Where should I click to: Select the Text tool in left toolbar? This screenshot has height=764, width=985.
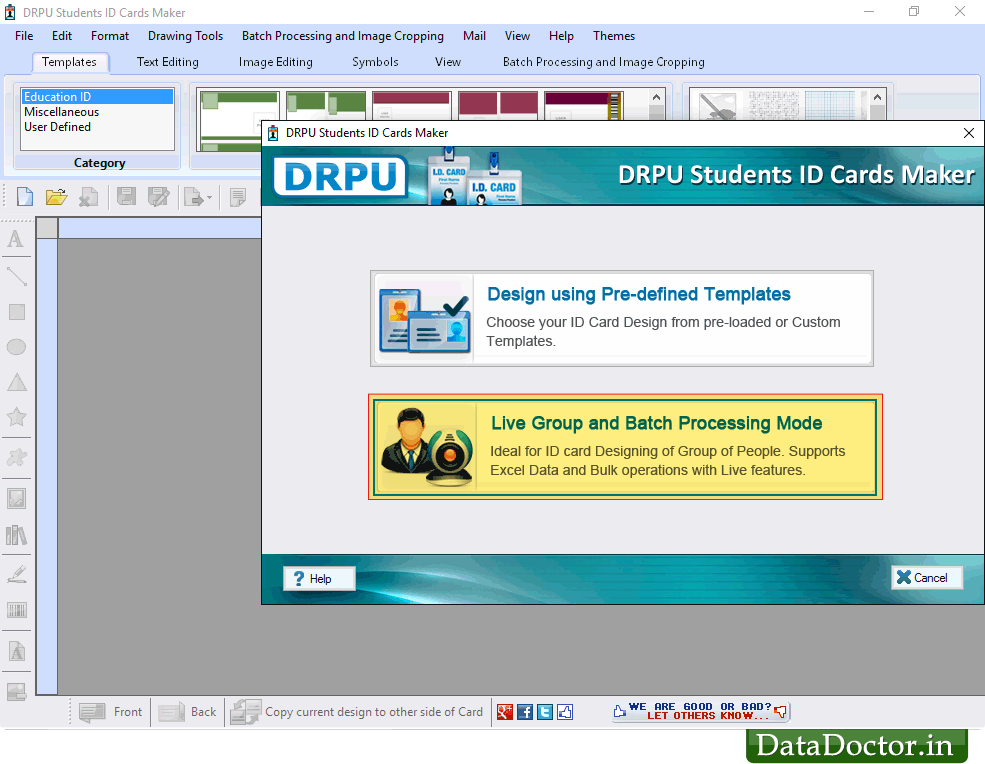pos(16,239)
